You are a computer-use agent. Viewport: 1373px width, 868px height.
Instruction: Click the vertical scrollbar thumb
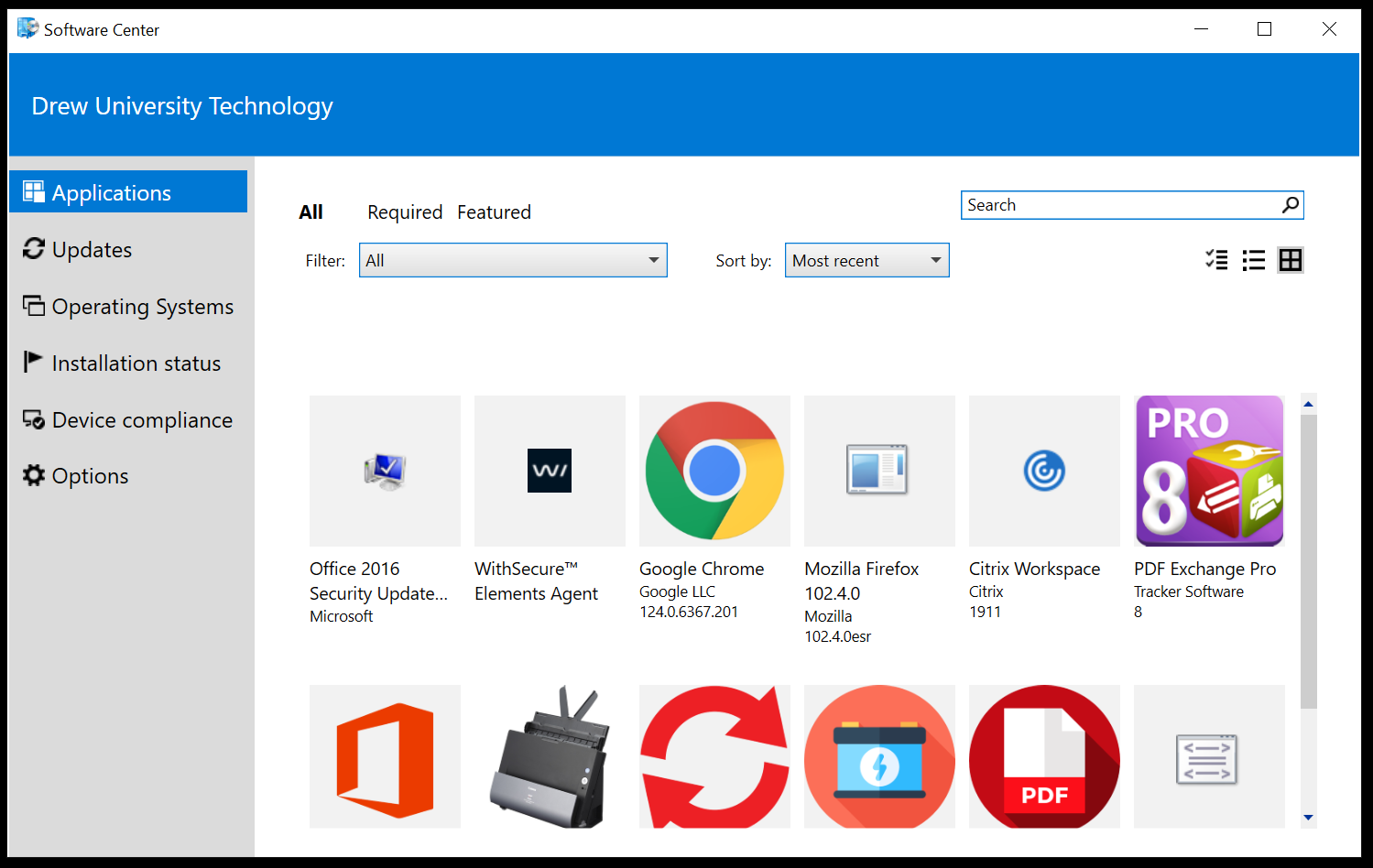tap(1308, 561)
